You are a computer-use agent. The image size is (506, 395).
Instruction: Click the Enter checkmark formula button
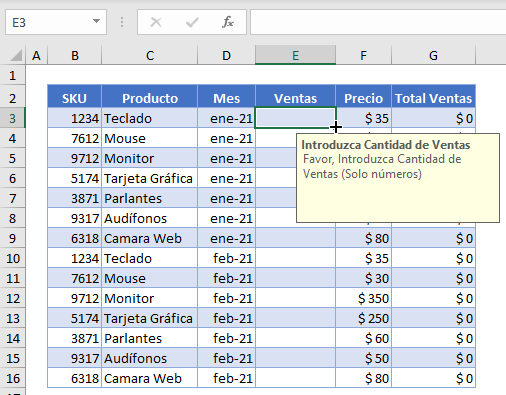pyautogui.click(x=192, y=22)
